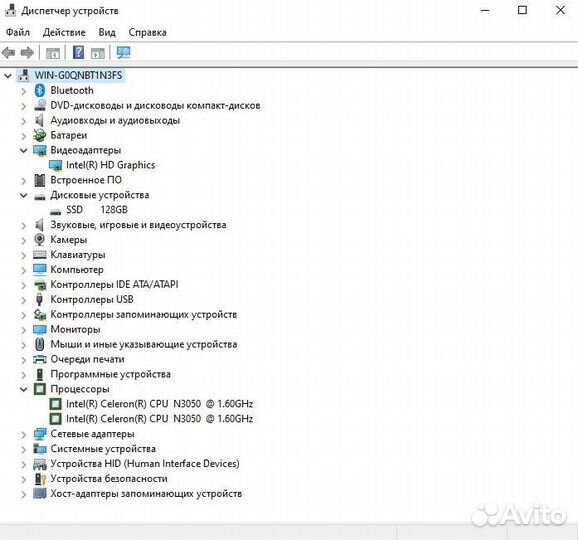Click the Системные устройства folder icon
This screenshot has width=578, height=540.
point(39,449)
